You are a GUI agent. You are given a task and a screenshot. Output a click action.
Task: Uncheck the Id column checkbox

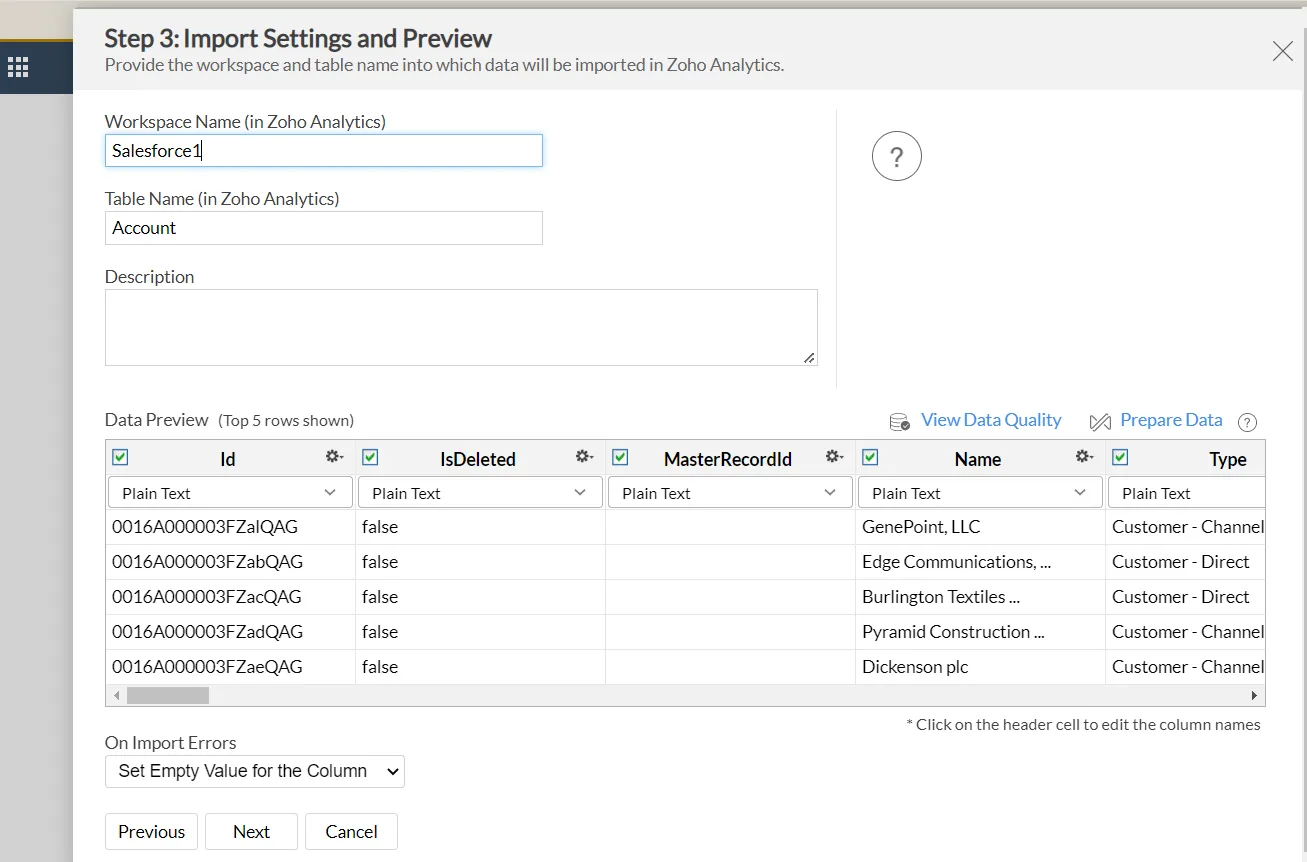[120, 456]
